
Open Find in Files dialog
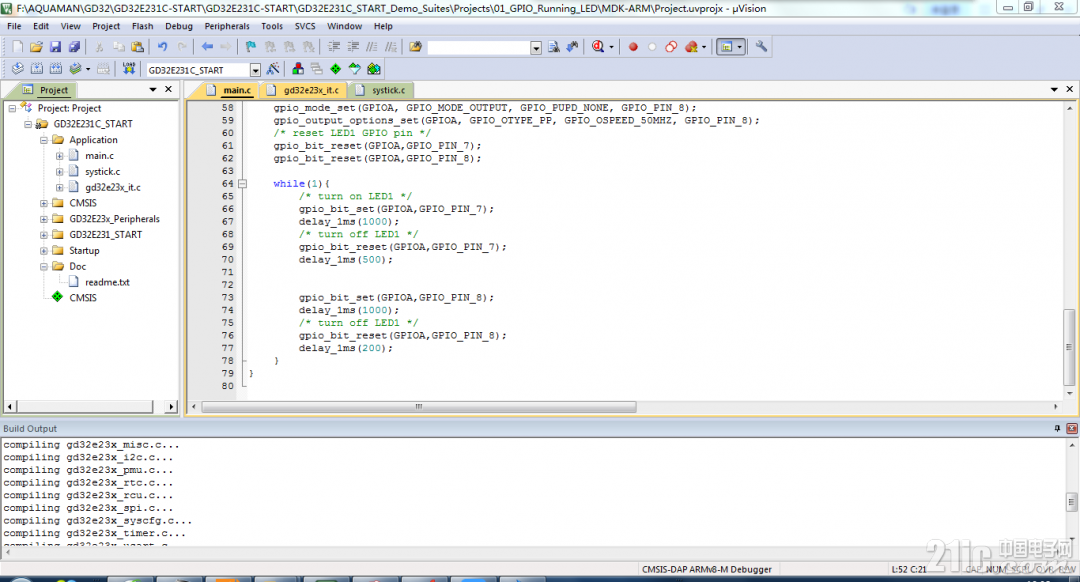[415, 47]
